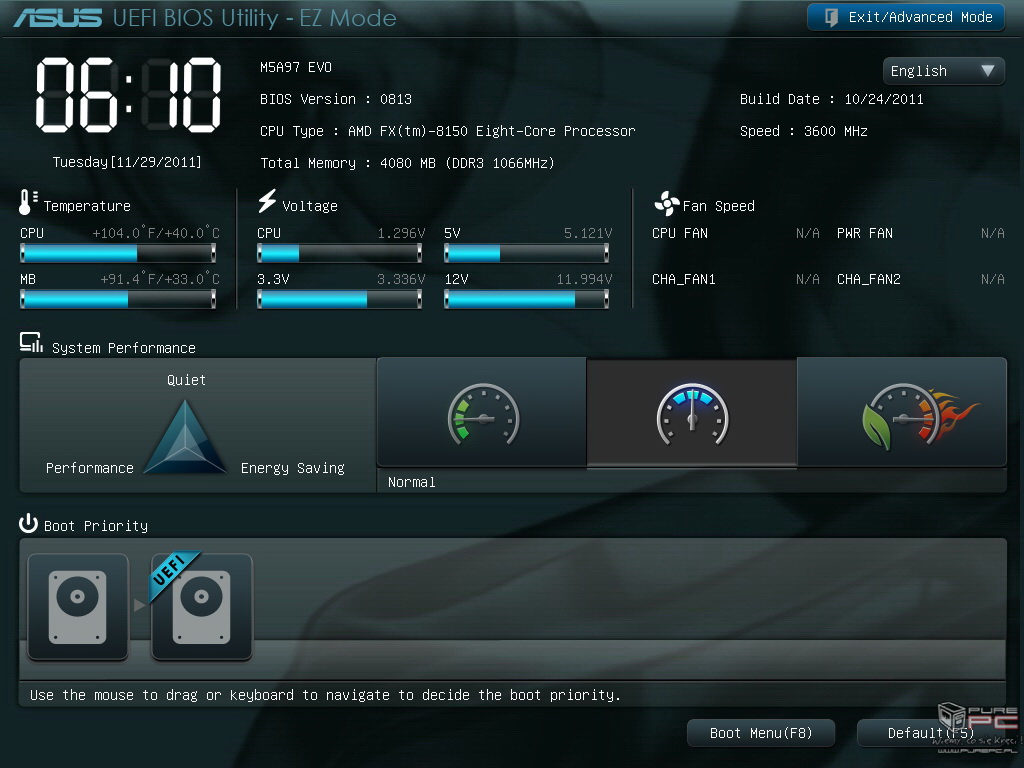
Task: Click the Default (F5) button
Action: pyautogui.click(x=931, y=733)
